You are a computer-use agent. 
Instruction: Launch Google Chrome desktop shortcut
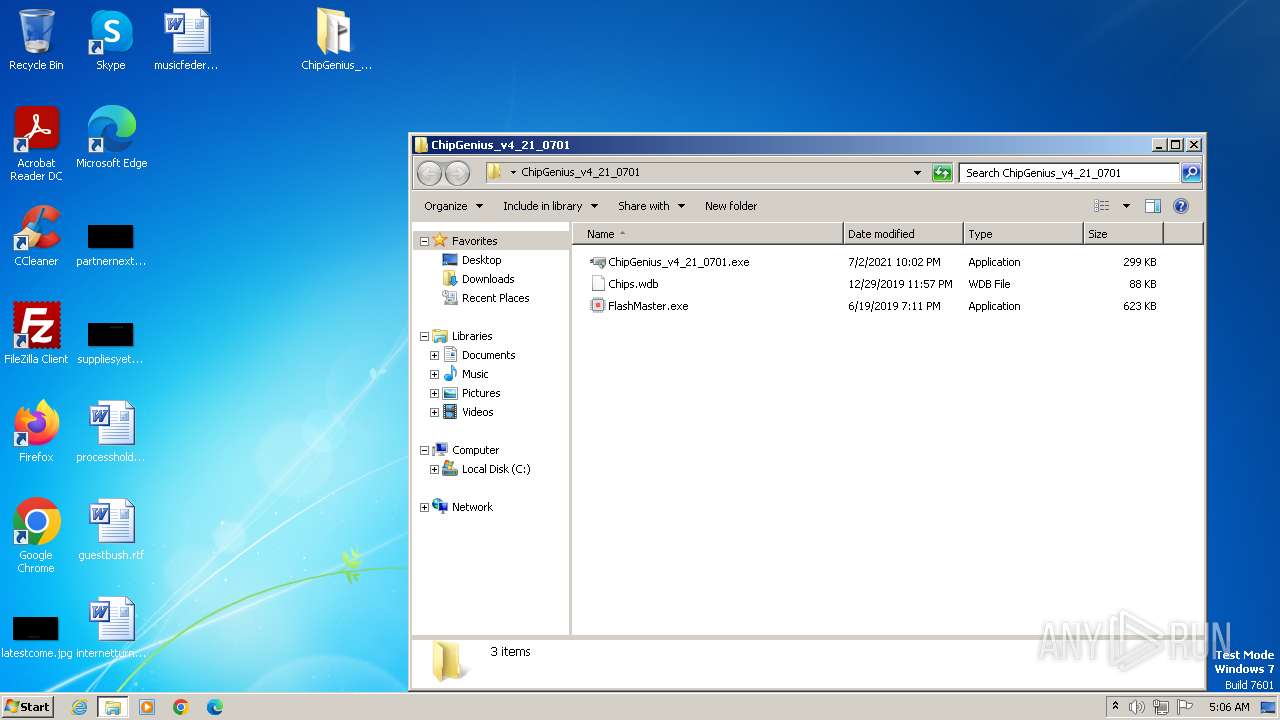point(36,536)
